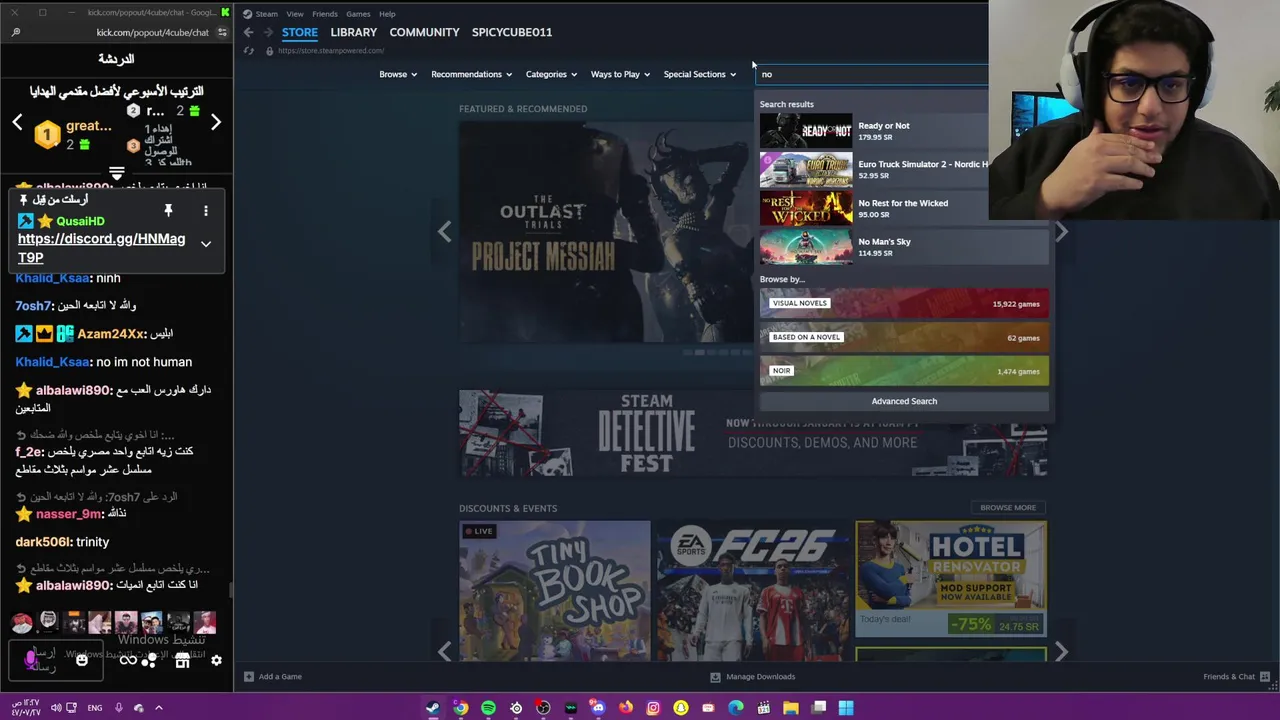Image resolution: width=1280 pixels, height=720 pixels.
Task: Switch to the LIBRARY tab
Action: (x=353, y=32)
